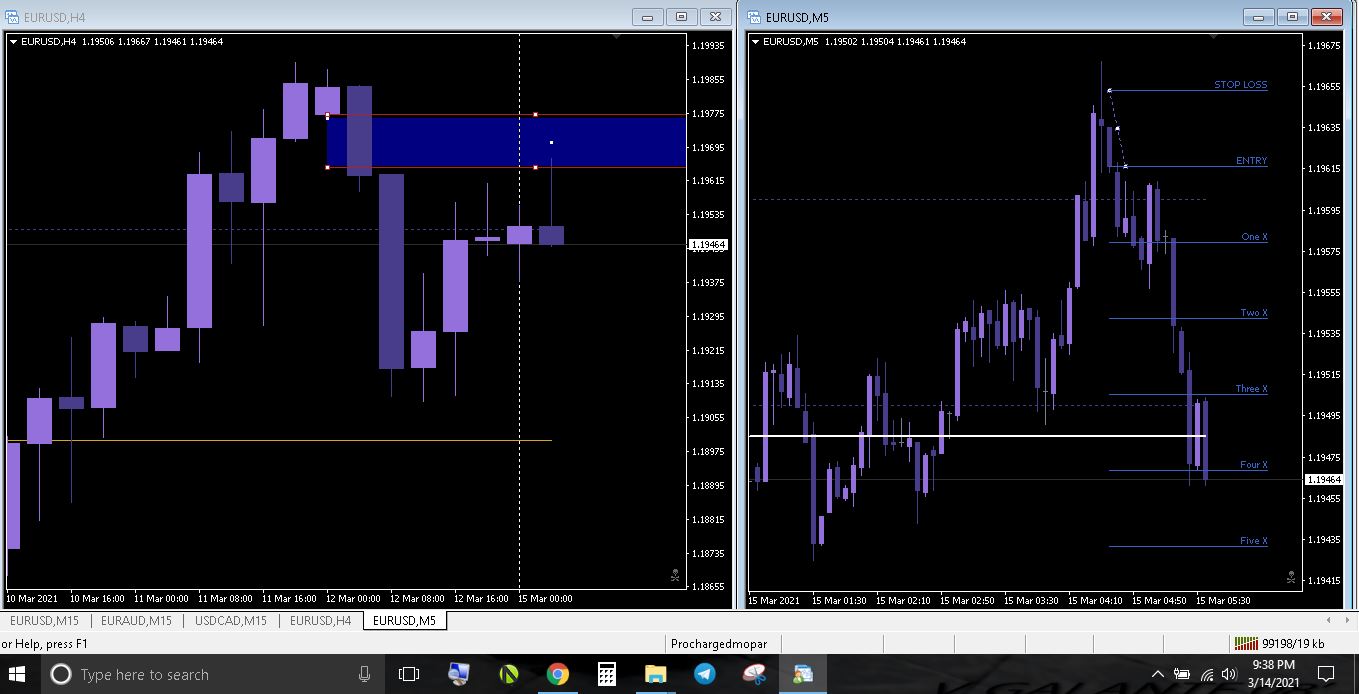
Task: Click the Five X target label
Action: [1253, 541]
